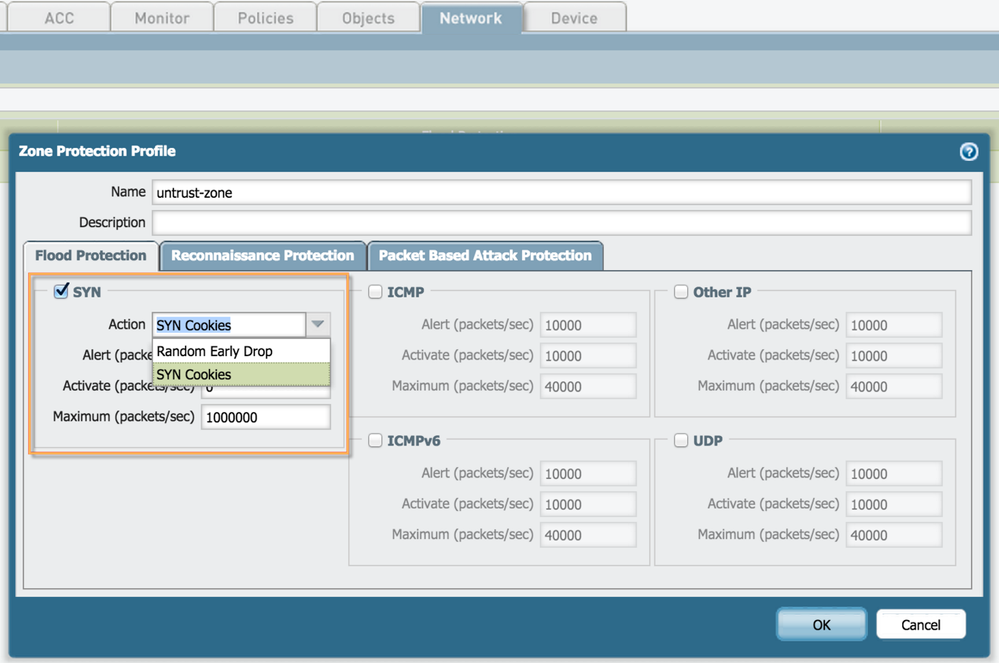Click the Other IP Activate packets/sec field
This screenshot has width=999, height=663.
(x=894, y=355)
